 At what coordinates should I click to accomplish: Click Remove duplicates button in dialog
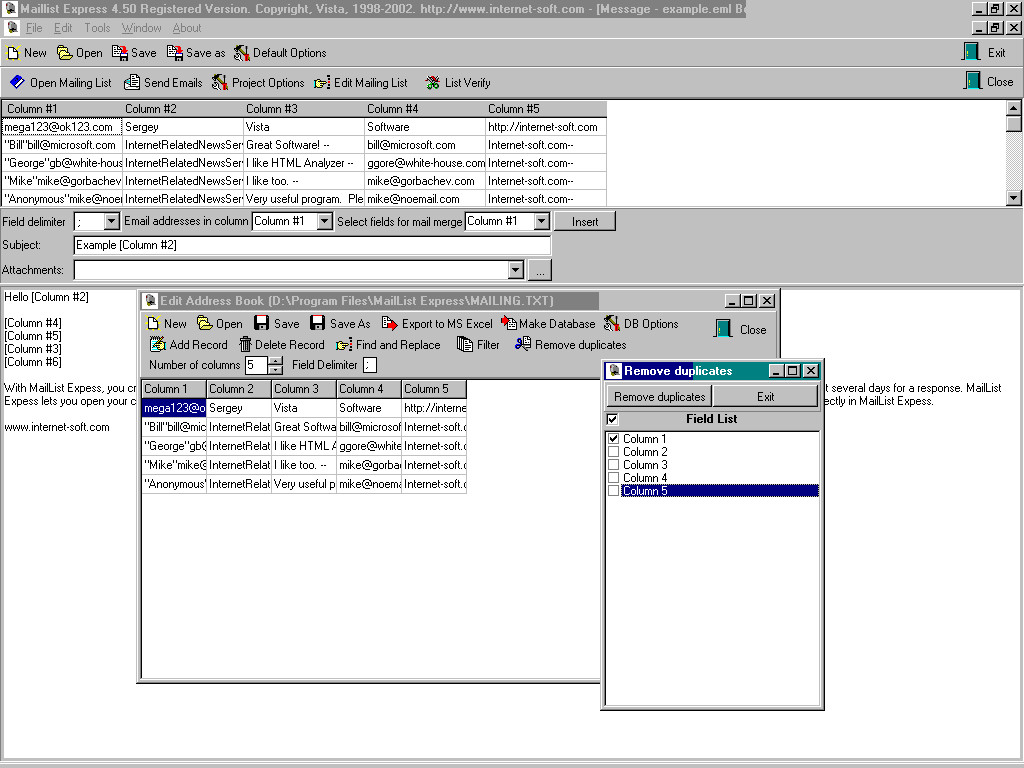660,397
